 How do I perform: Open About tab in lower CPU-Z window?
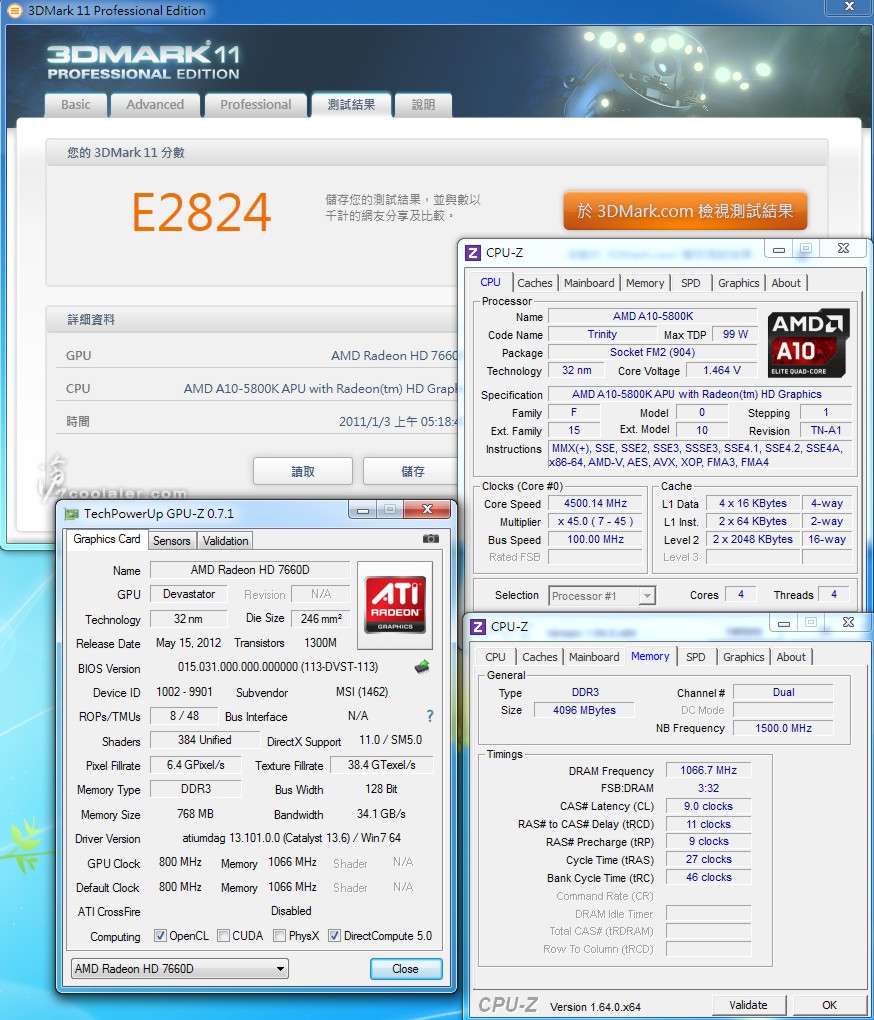tap(791, 657)
